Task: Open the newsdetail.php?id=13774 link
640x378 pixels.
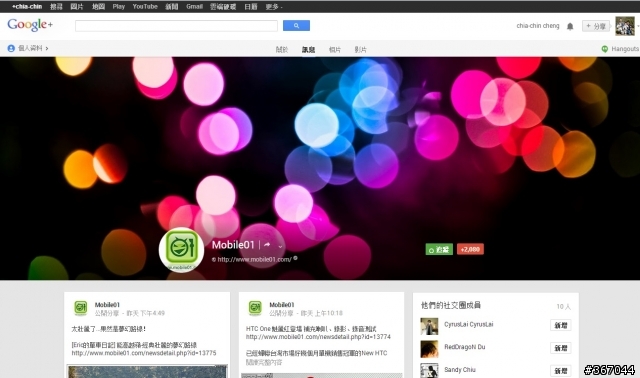Action: tap(318, 337)
